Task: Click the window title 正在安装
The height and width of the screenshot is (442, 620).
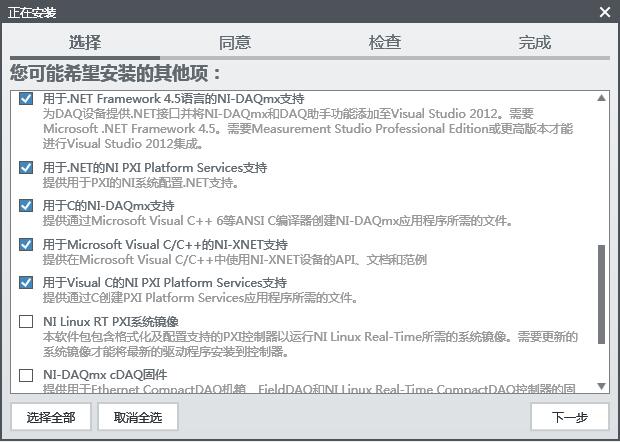Action: click(32, 13)
